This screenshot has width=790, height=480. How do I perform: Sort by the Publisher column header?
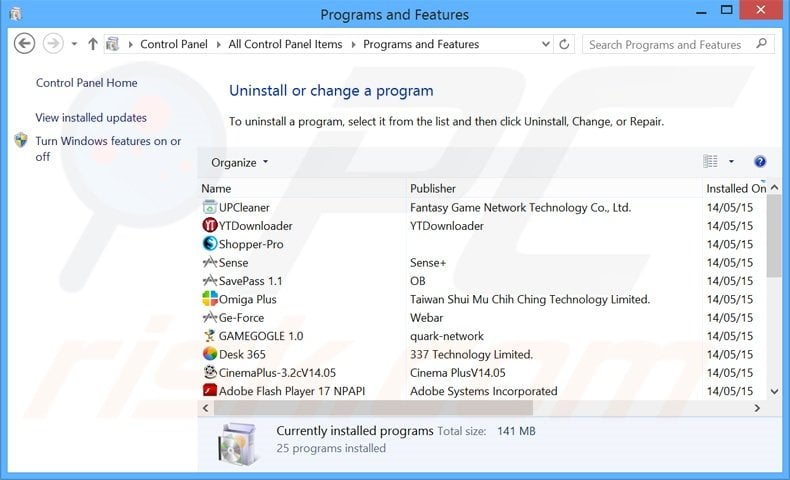click(x=554, y=188)
